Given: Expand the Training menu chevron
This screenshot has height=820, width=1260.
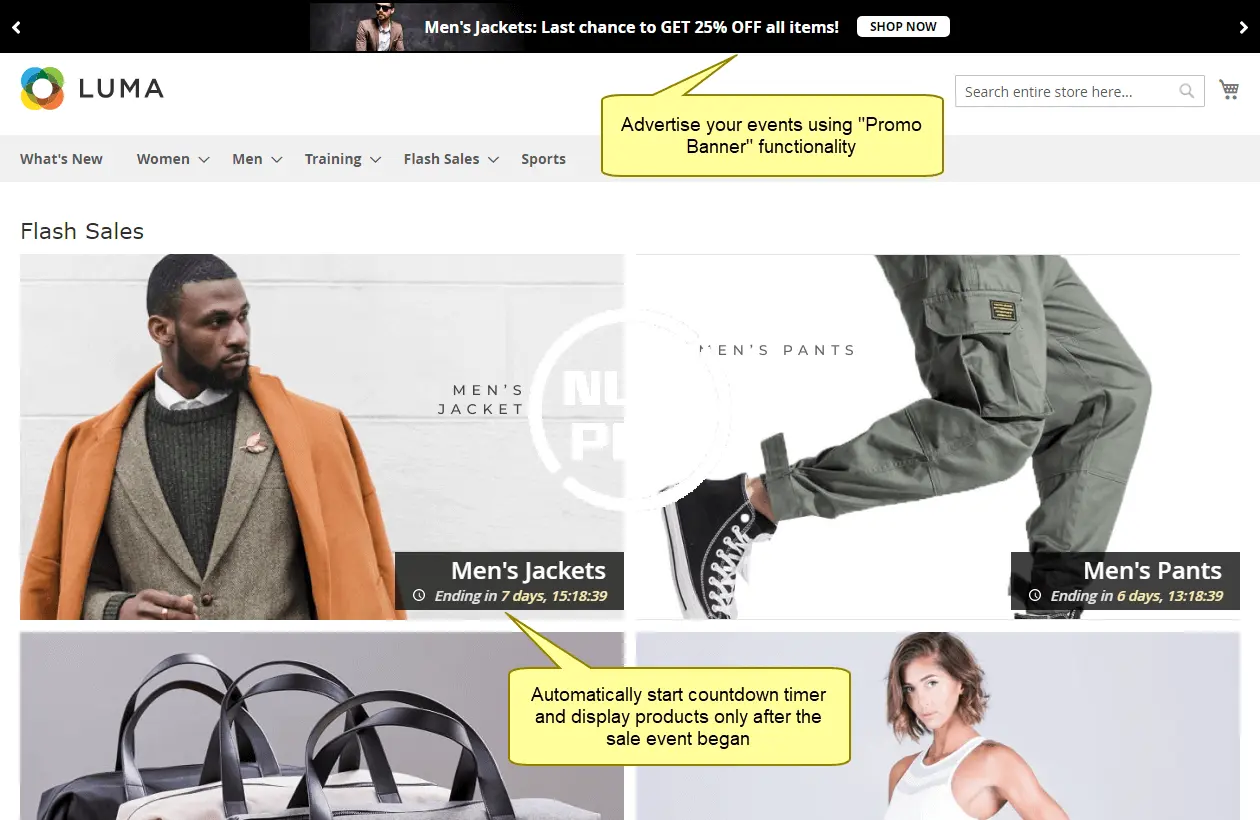Looking at the screenshot, I should click(376, 160).
